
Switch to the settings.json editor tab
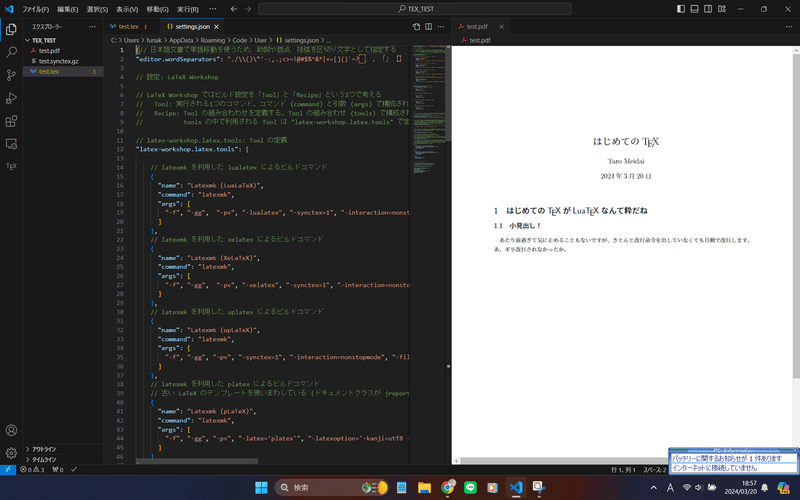(192, 27)
